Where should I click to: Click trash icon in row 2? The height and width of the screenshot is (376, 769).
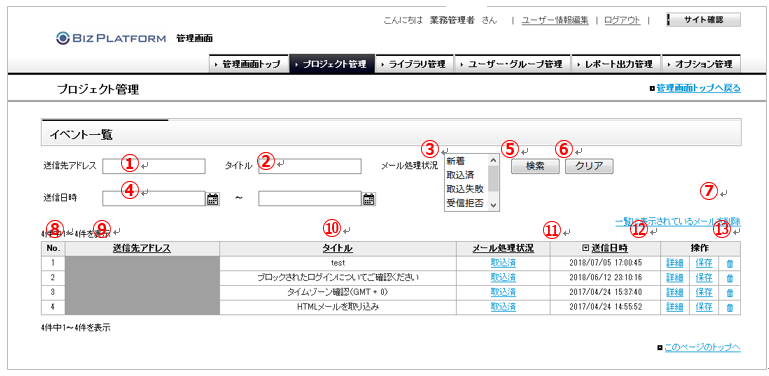[x=729, y=278]
